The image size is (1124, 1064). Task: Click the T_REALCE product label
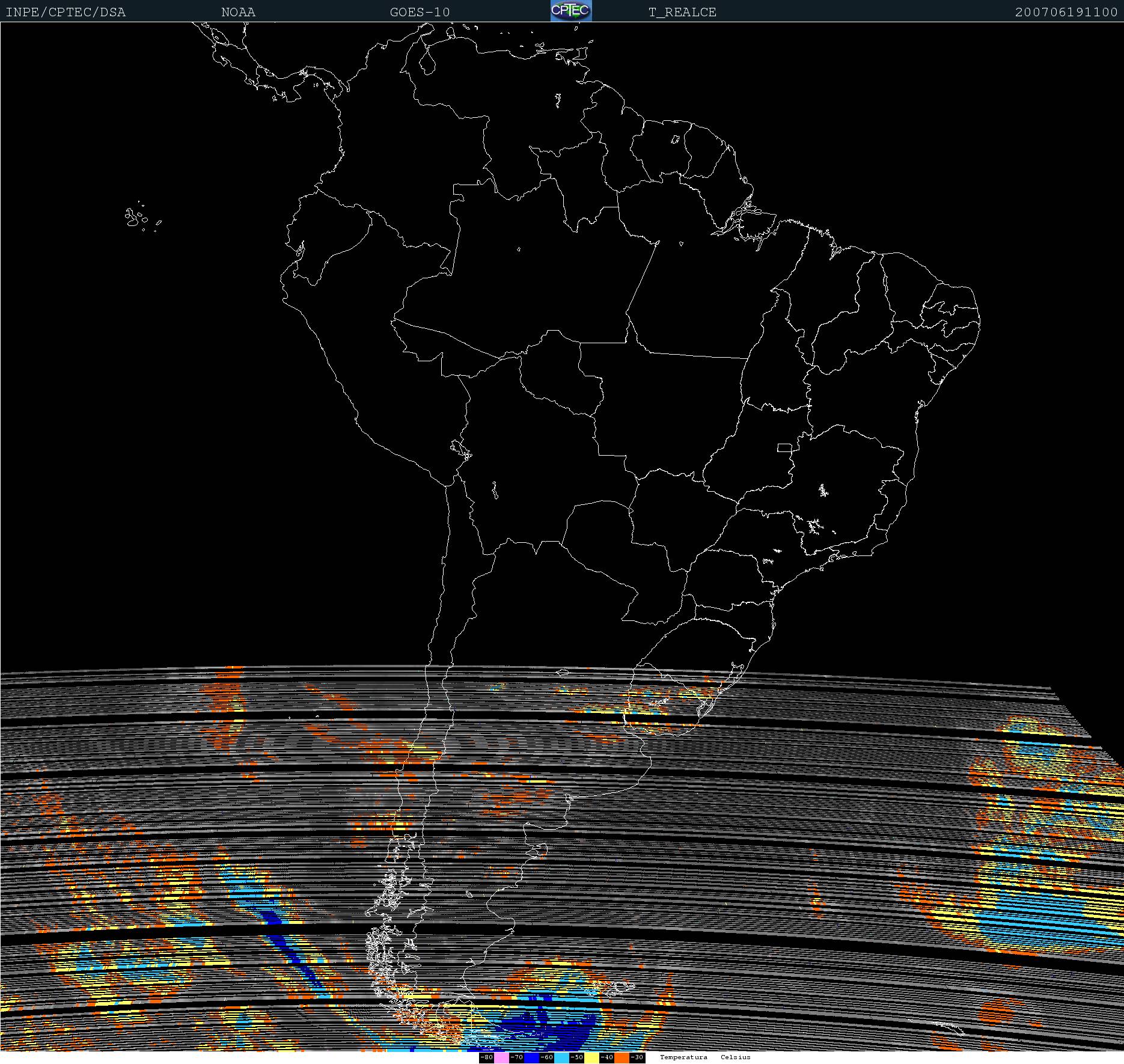pos(682,12)
